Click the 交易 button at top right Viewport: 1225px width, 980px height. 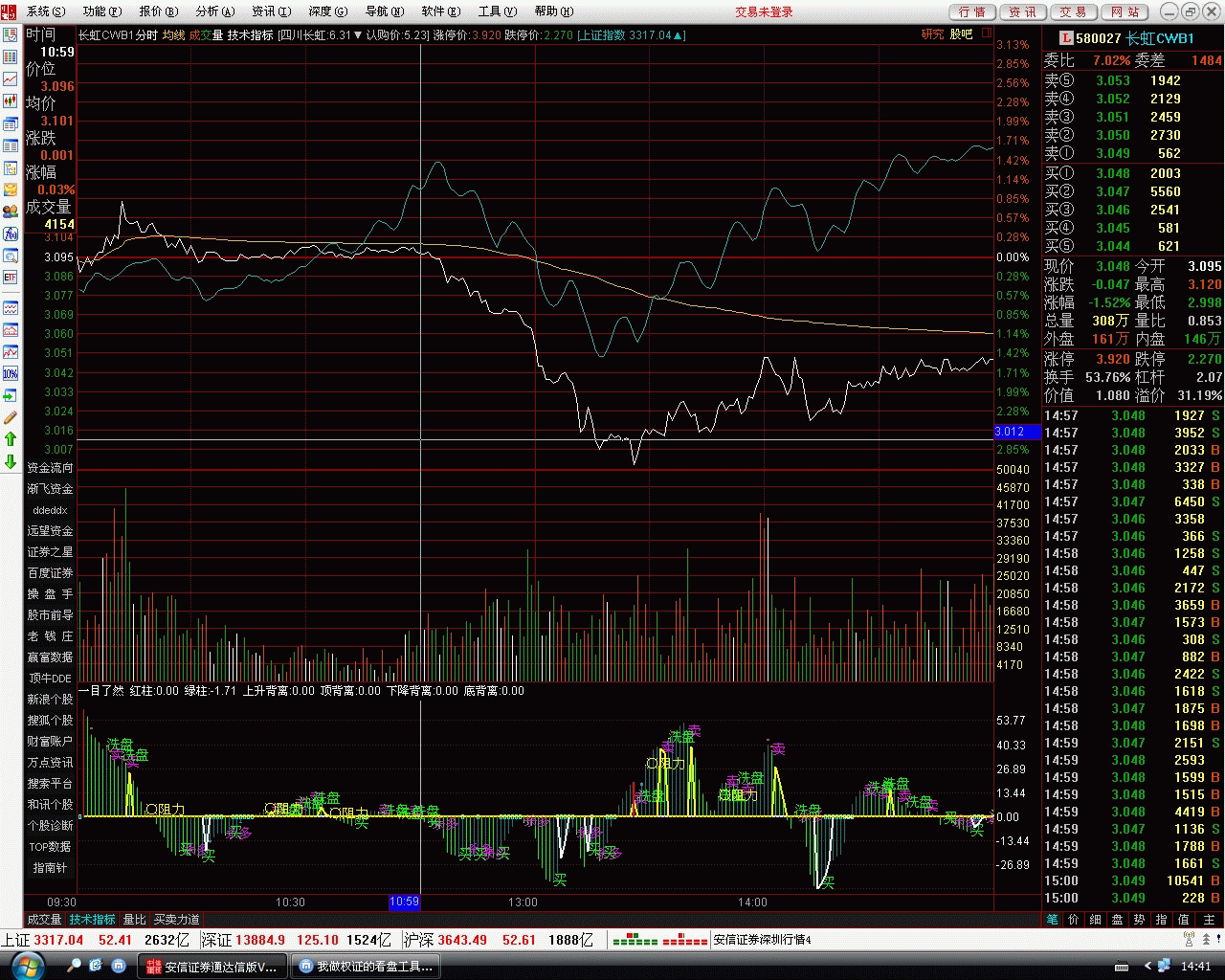[x=1073, y=11]
